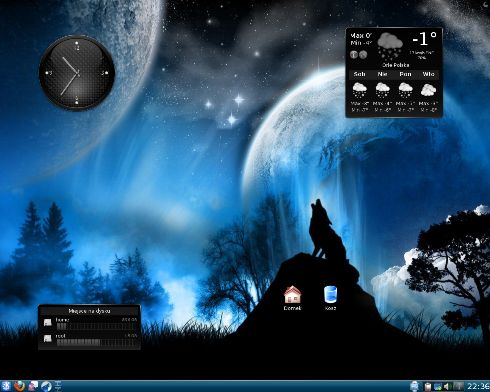Click the virtual desktop pager in panel

[58, 386]
